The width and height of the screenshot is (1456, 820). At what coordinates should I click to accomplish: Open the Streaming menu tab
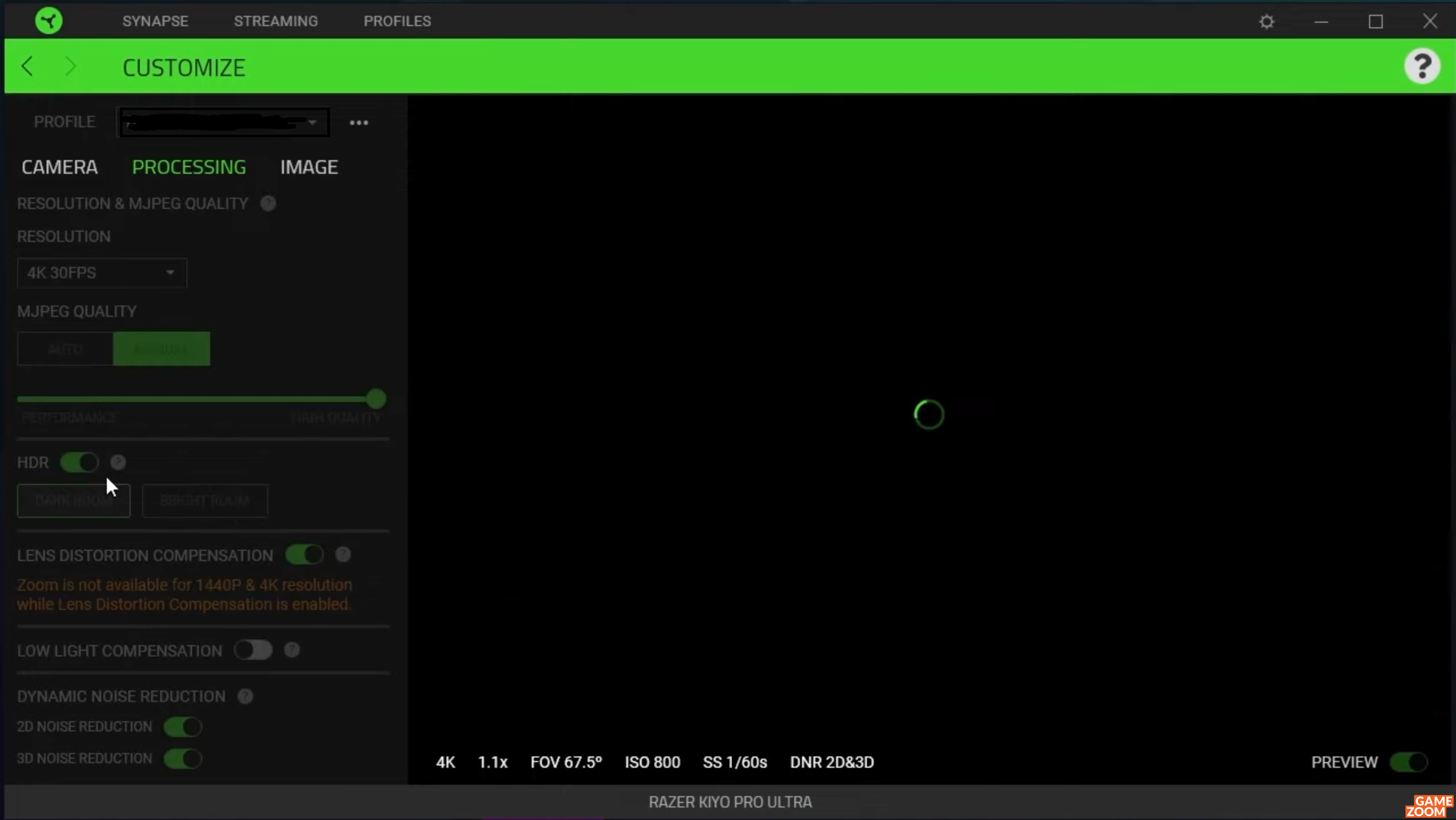point(276,21)
